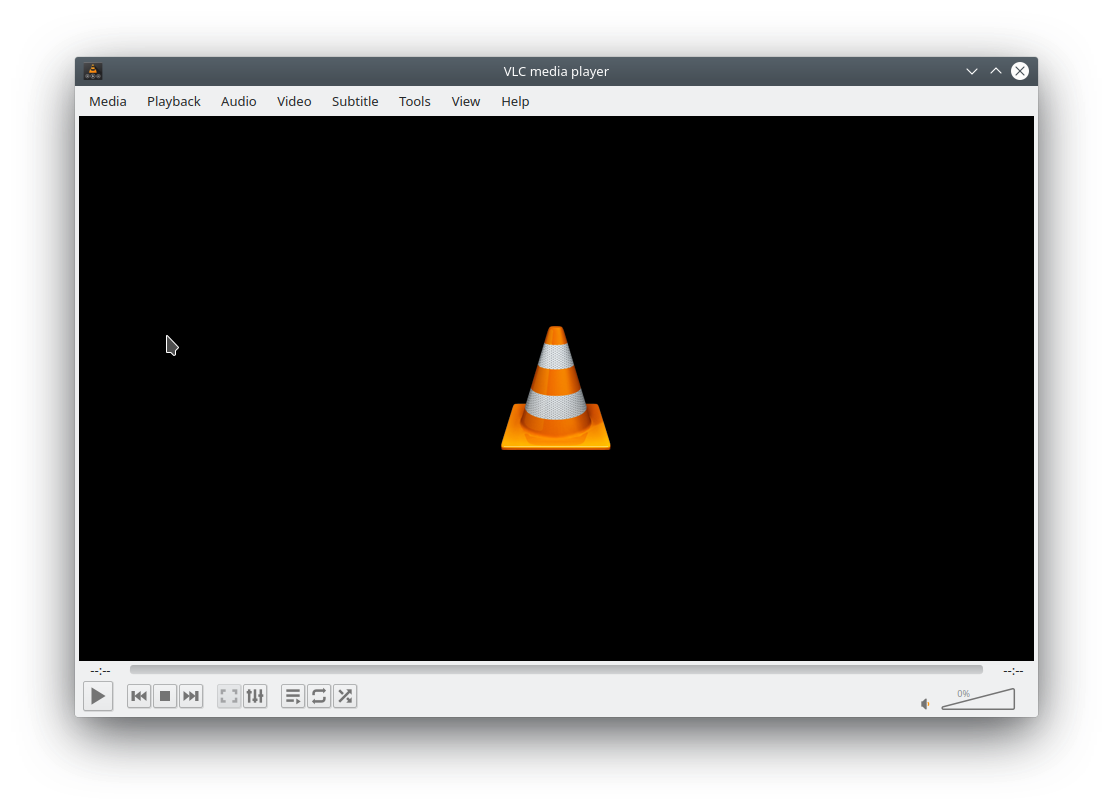This screenshot has height=810, width=1113.
Task: Open the Media menu
Action: [108, 102]
